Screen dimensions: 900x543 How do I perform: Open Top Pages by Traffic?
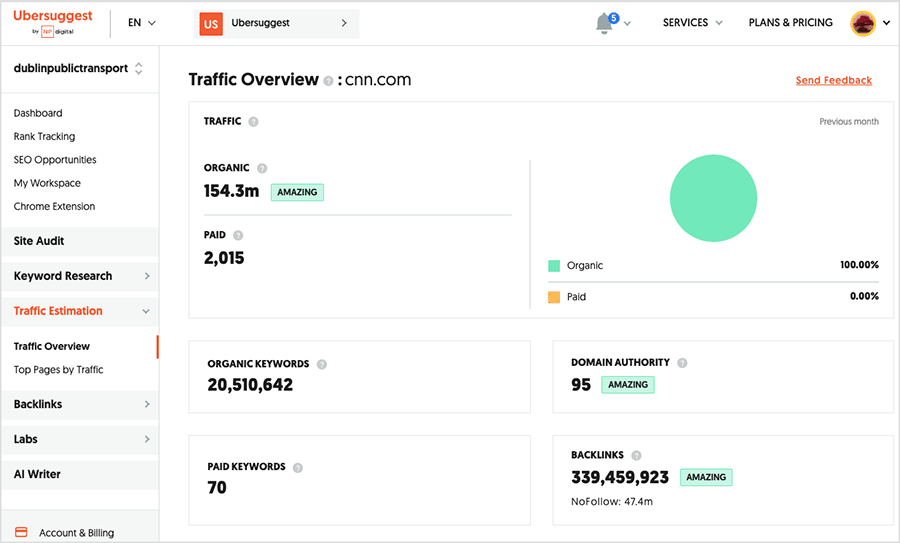pyautogui.click(x=59, y=370)
